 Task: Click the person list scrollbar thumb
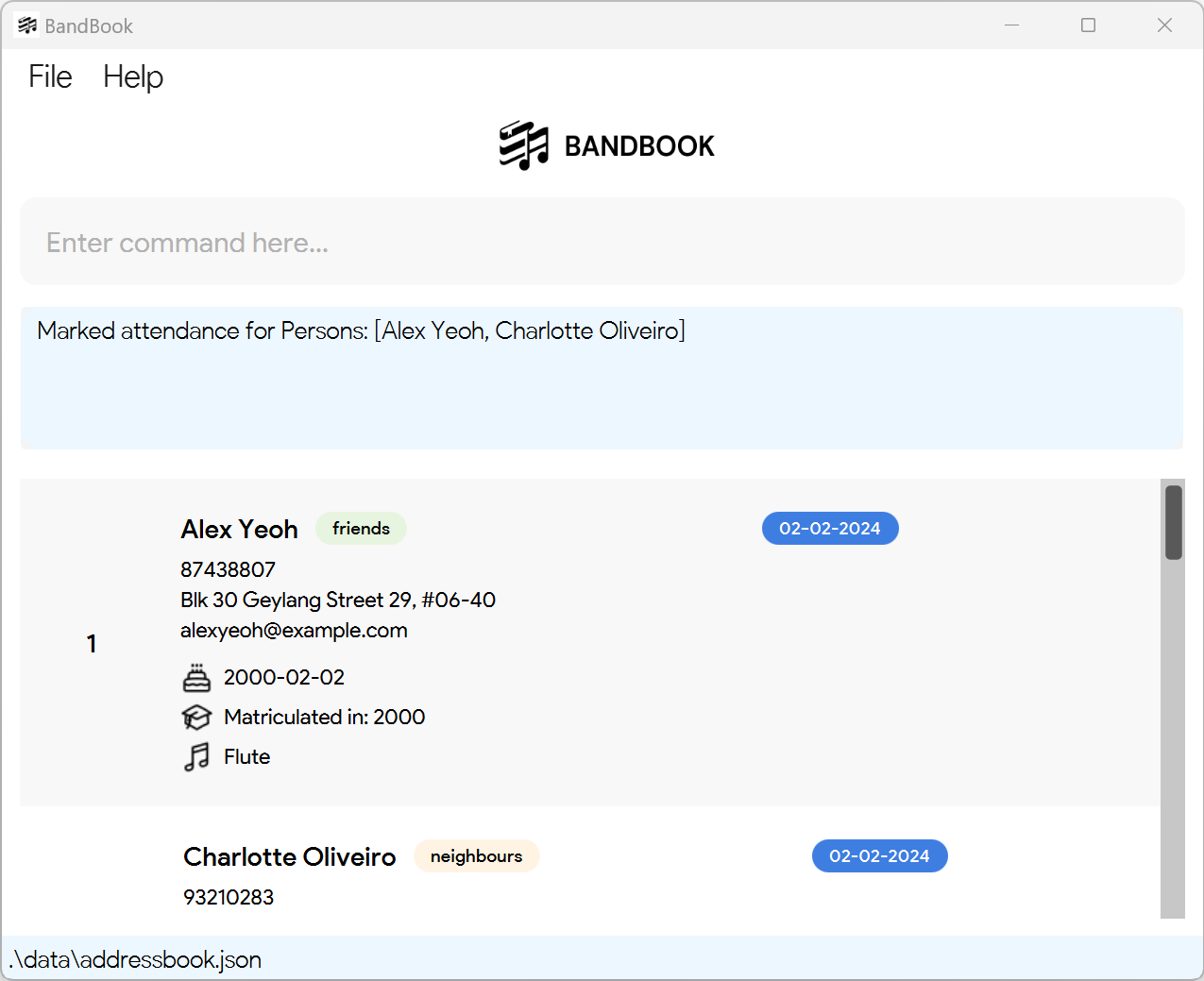click(x=1174, y=522)
